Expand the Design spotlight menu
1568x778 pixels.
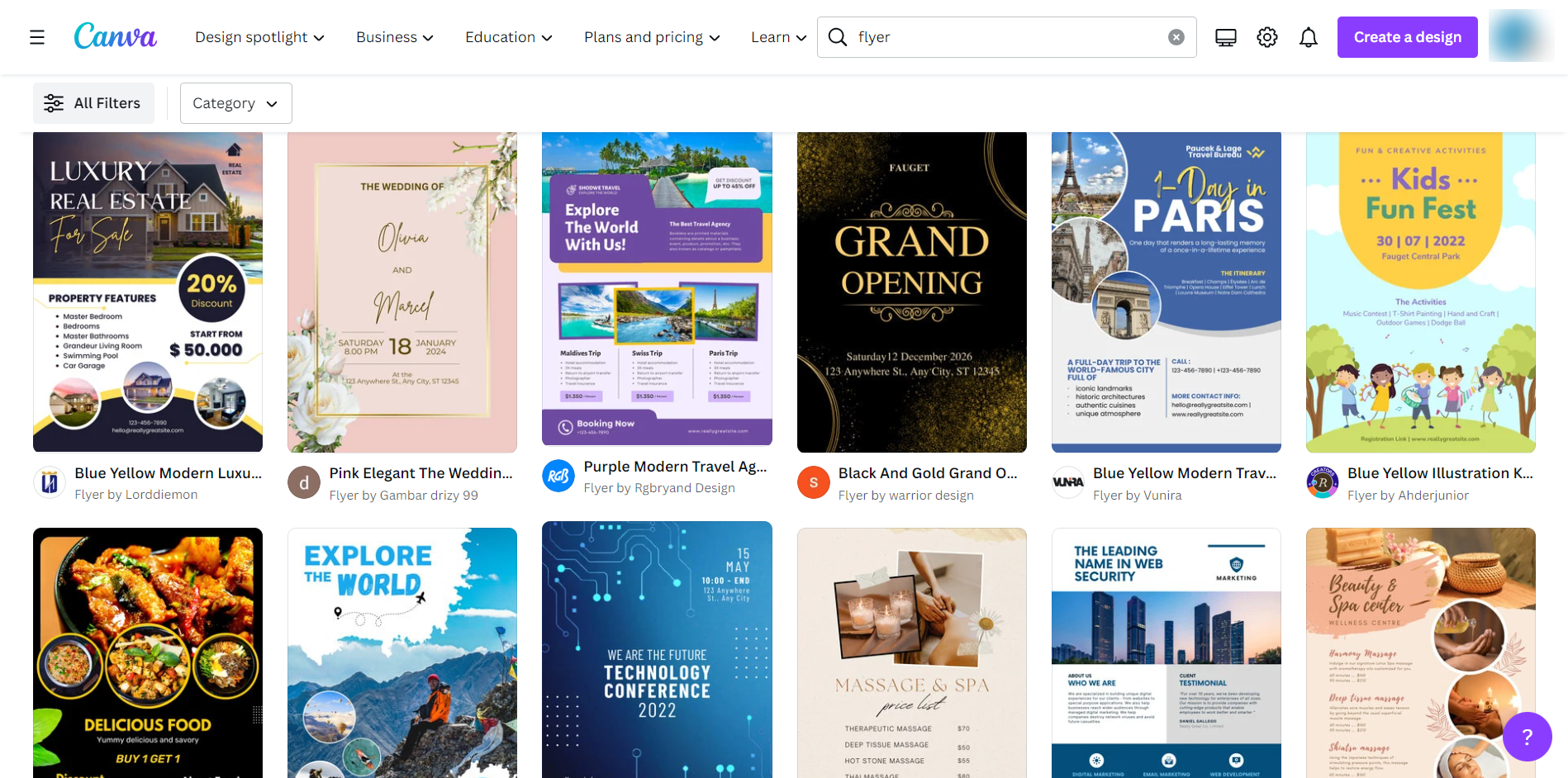259,37
